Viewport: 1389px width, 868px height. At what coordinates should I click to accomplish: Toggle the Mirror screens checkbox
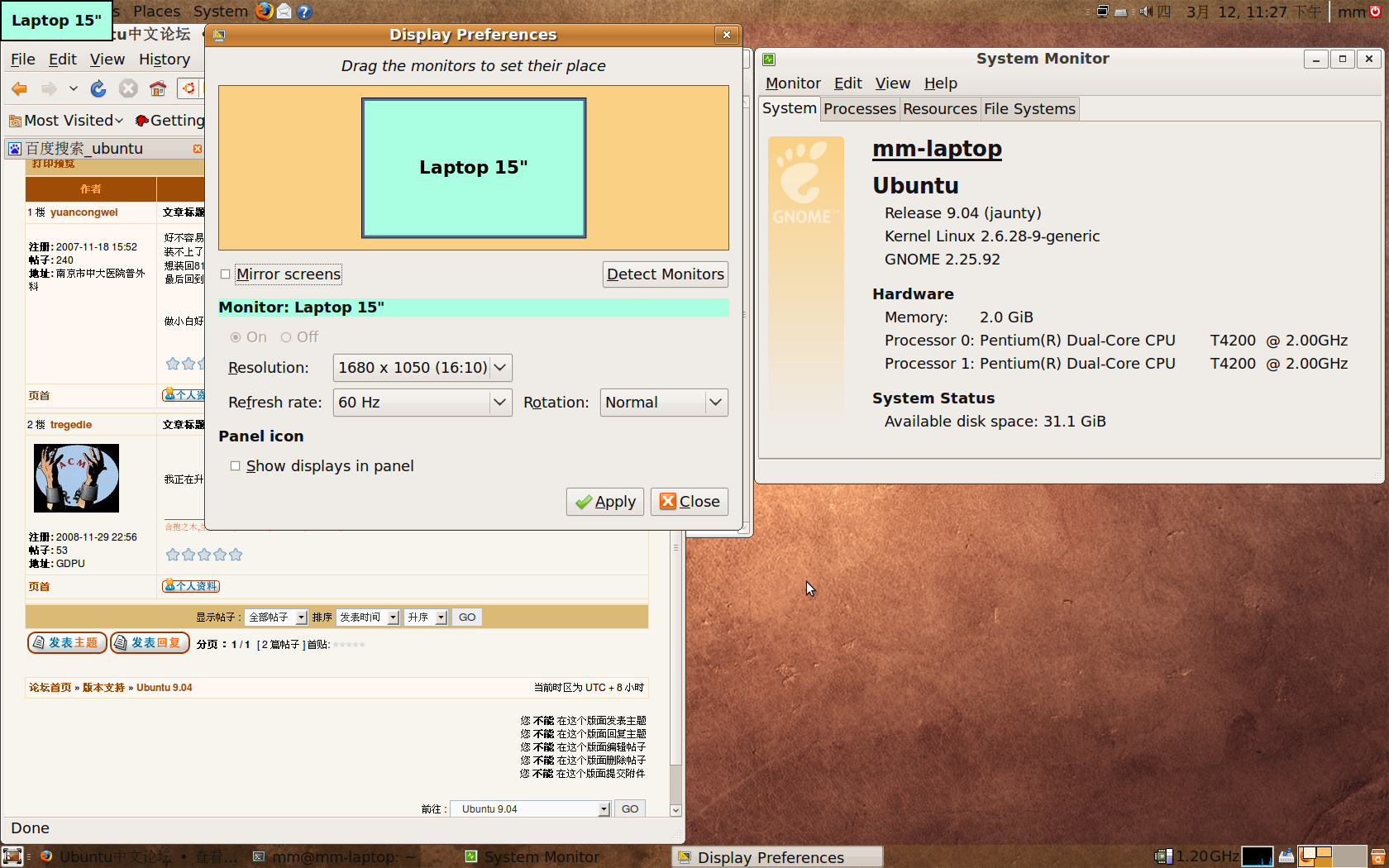point(225,274)
